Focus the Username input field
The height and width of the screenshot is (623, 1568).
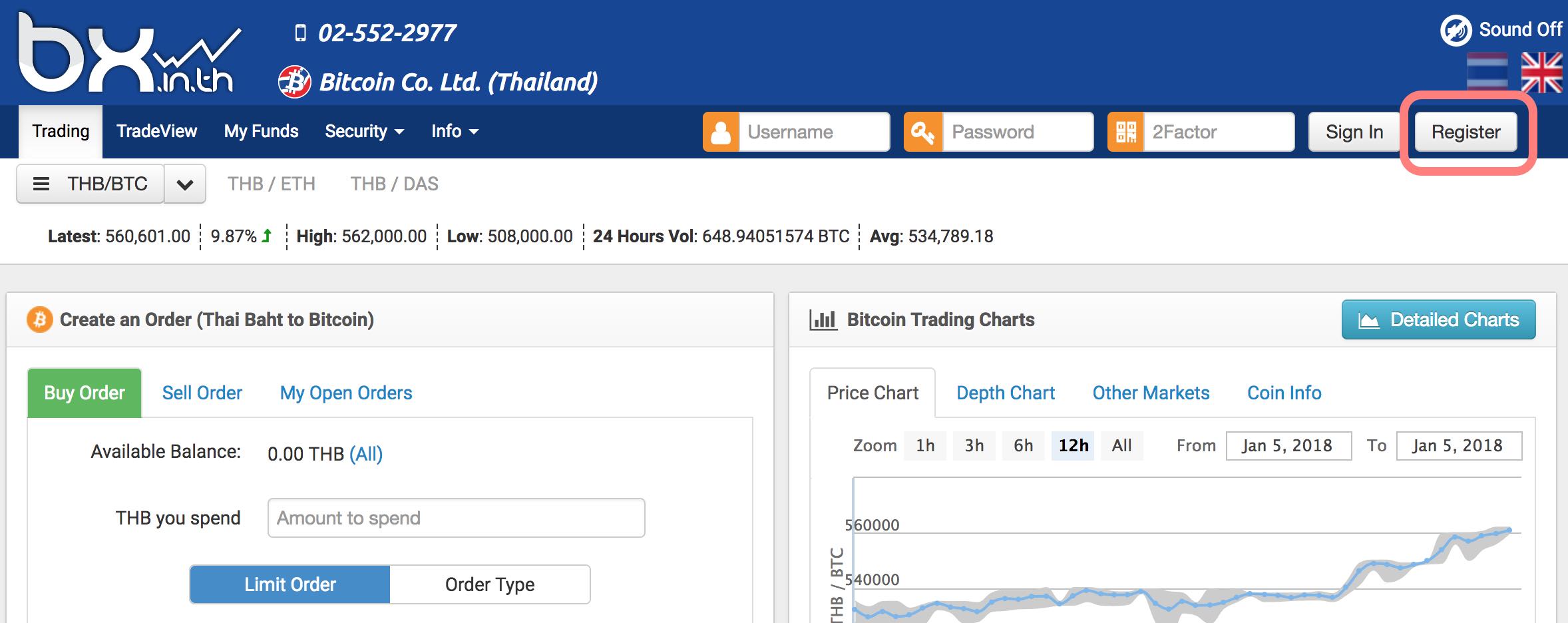point(814,132)
